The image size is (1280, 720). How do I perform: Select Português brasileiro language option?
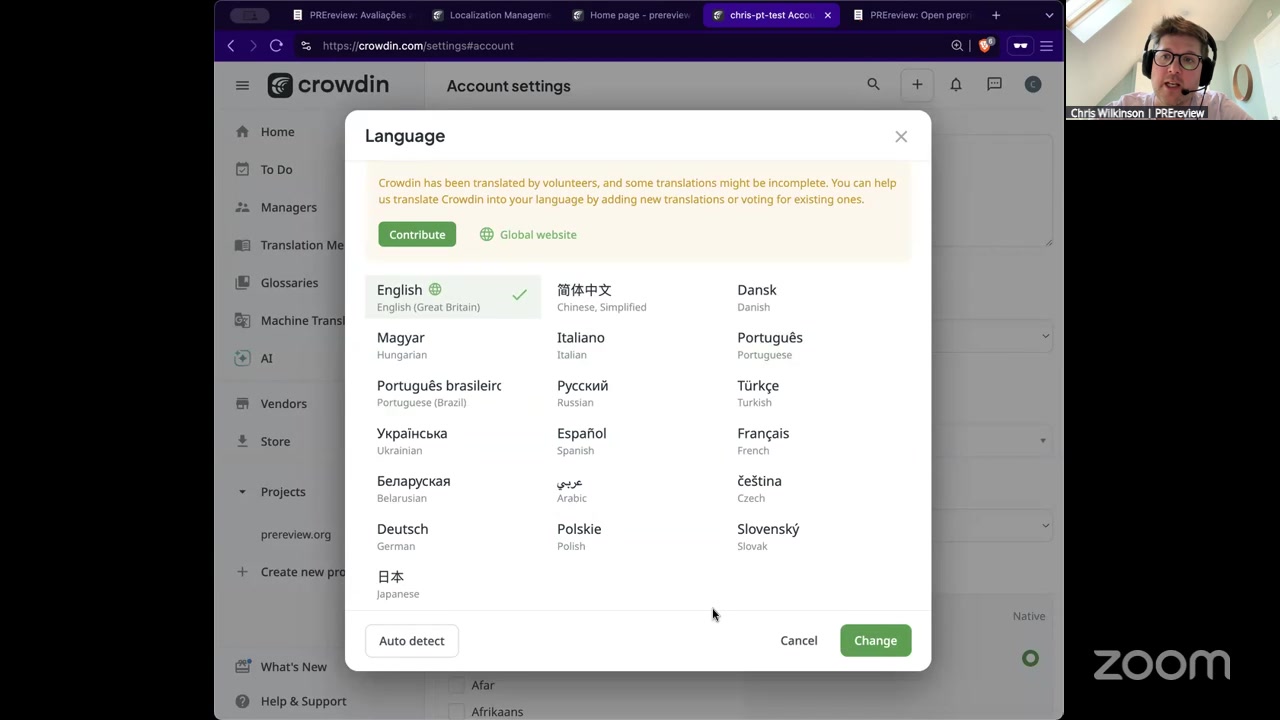tap(439, 393)
